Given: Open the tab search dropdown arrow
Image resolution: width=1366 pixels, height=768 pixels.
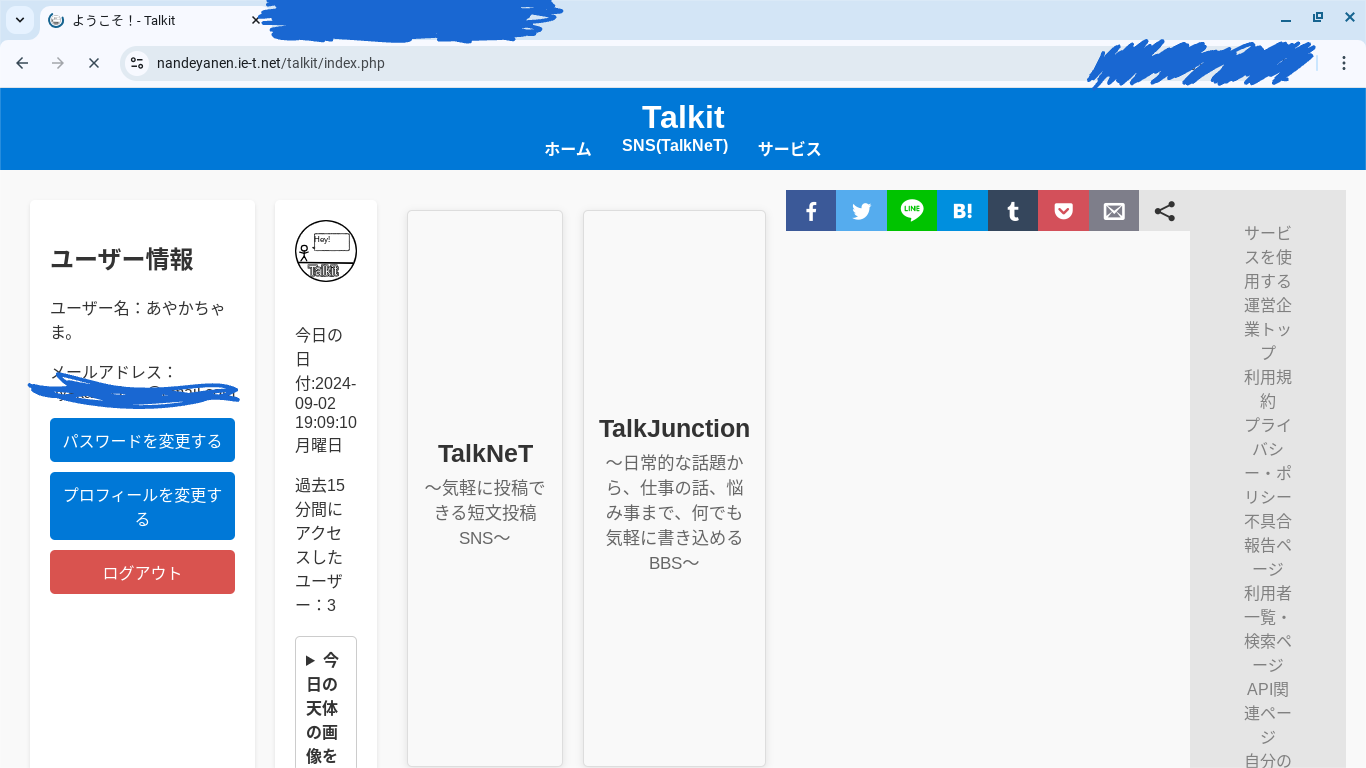Looking at the screenshot, I should (x=19, y=20).
